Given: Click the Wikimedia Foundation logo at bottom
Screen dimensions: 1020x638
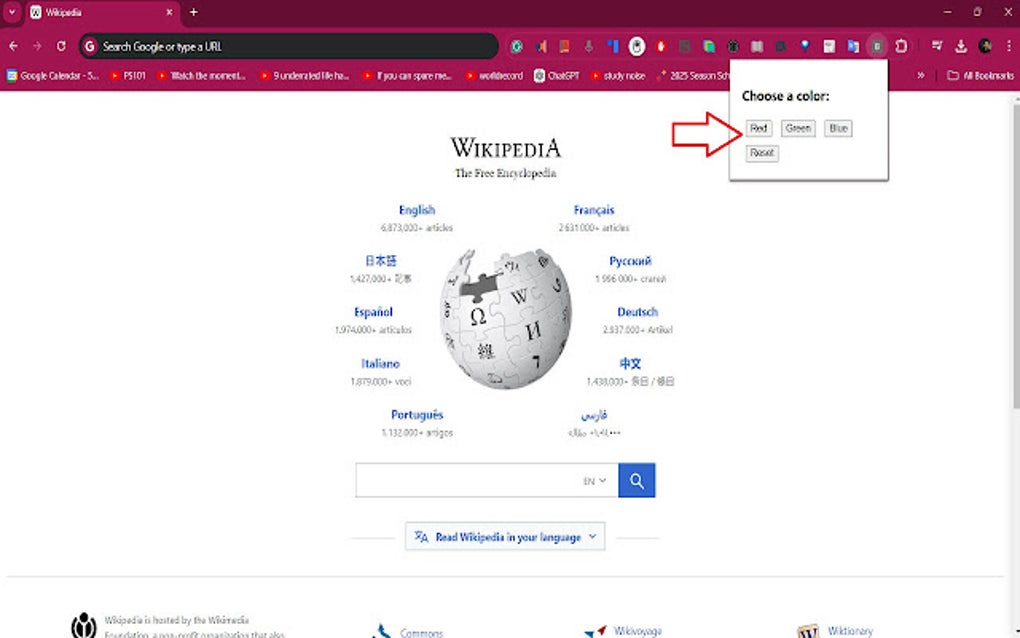Looking at the screenshot, I should (84, 624).
